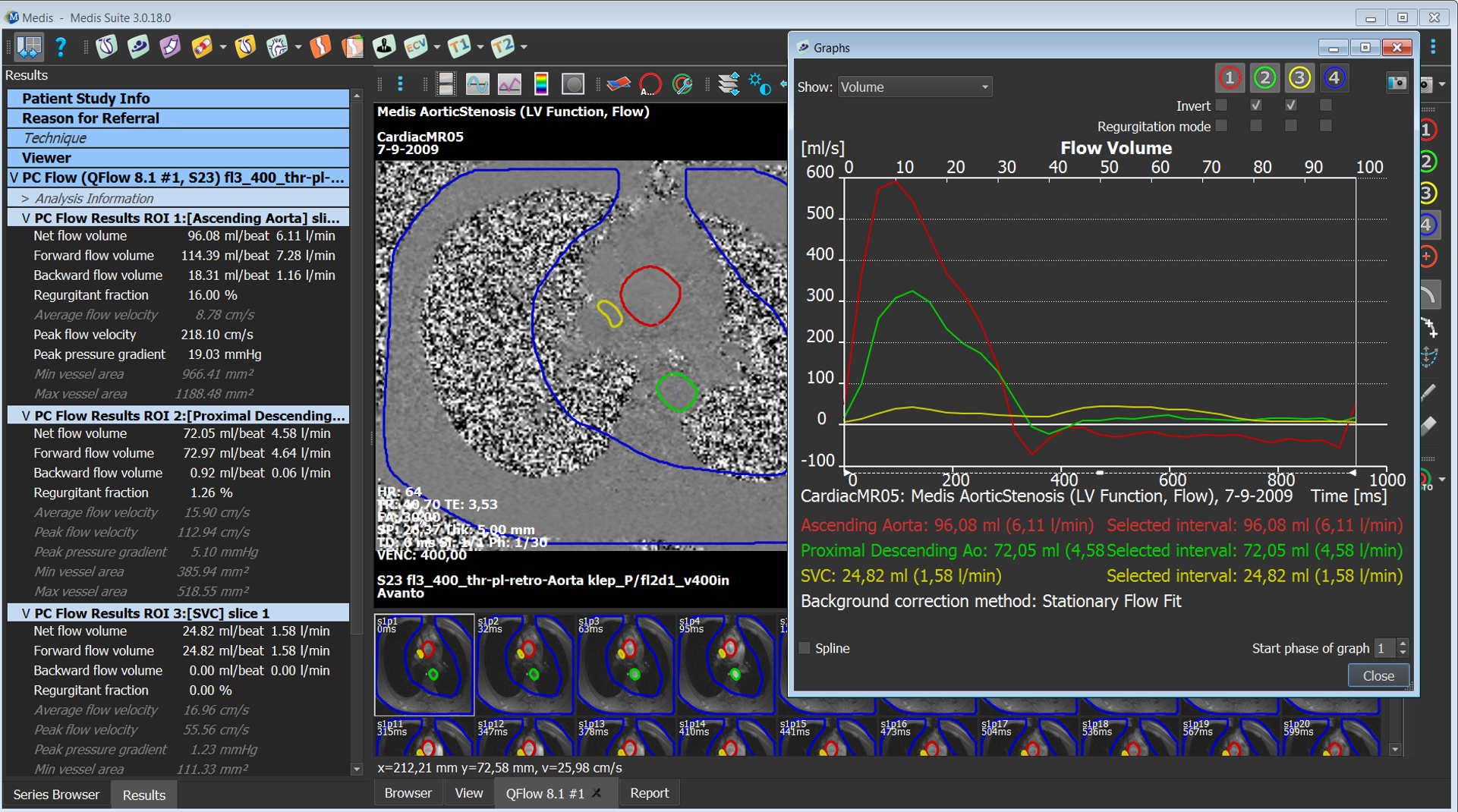Select ROI 4 in the right toolbar
1458x812 pixels.
pos(1427,225)
